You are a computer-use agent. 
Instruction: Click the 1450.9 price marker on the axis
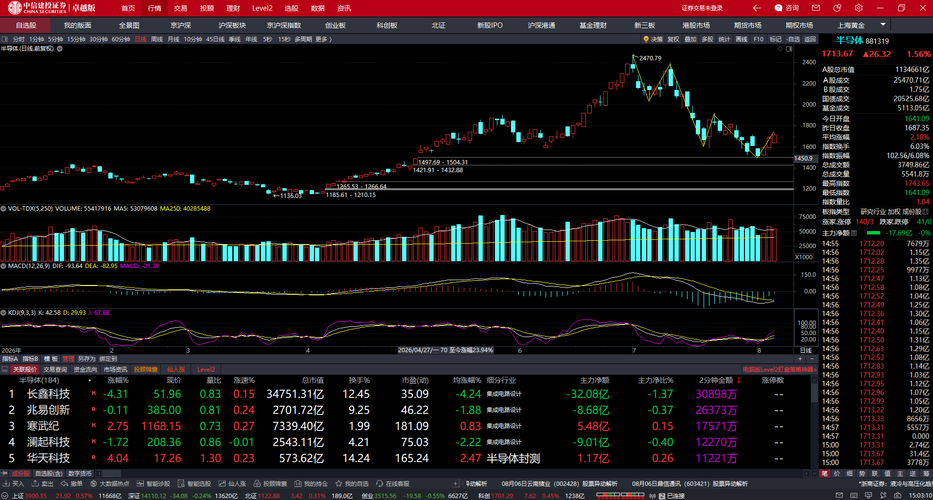pyautogui.click(x=803, y=158)
